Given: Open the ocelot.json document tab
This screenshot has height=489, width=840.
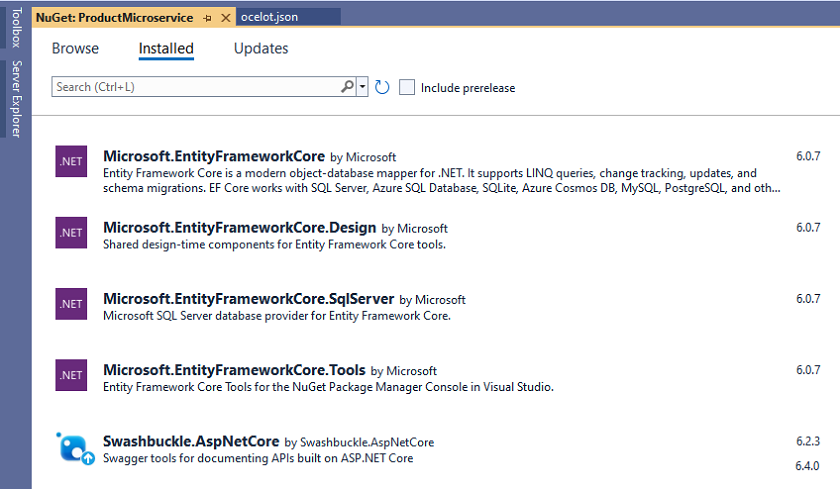Looking at the screenshot, I should (x=269, y=18).
